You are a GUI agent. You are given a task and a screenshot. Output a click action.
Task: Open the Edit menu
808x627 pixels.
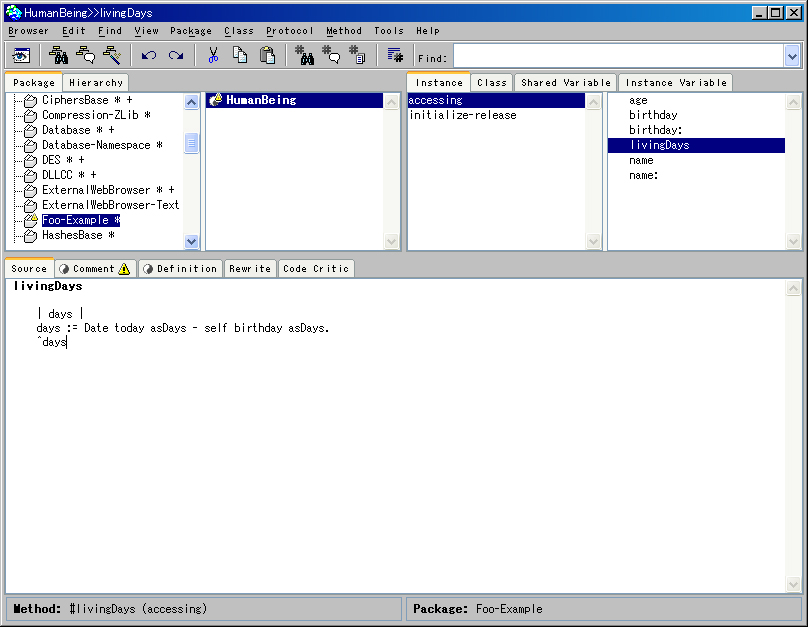point(74,31)
